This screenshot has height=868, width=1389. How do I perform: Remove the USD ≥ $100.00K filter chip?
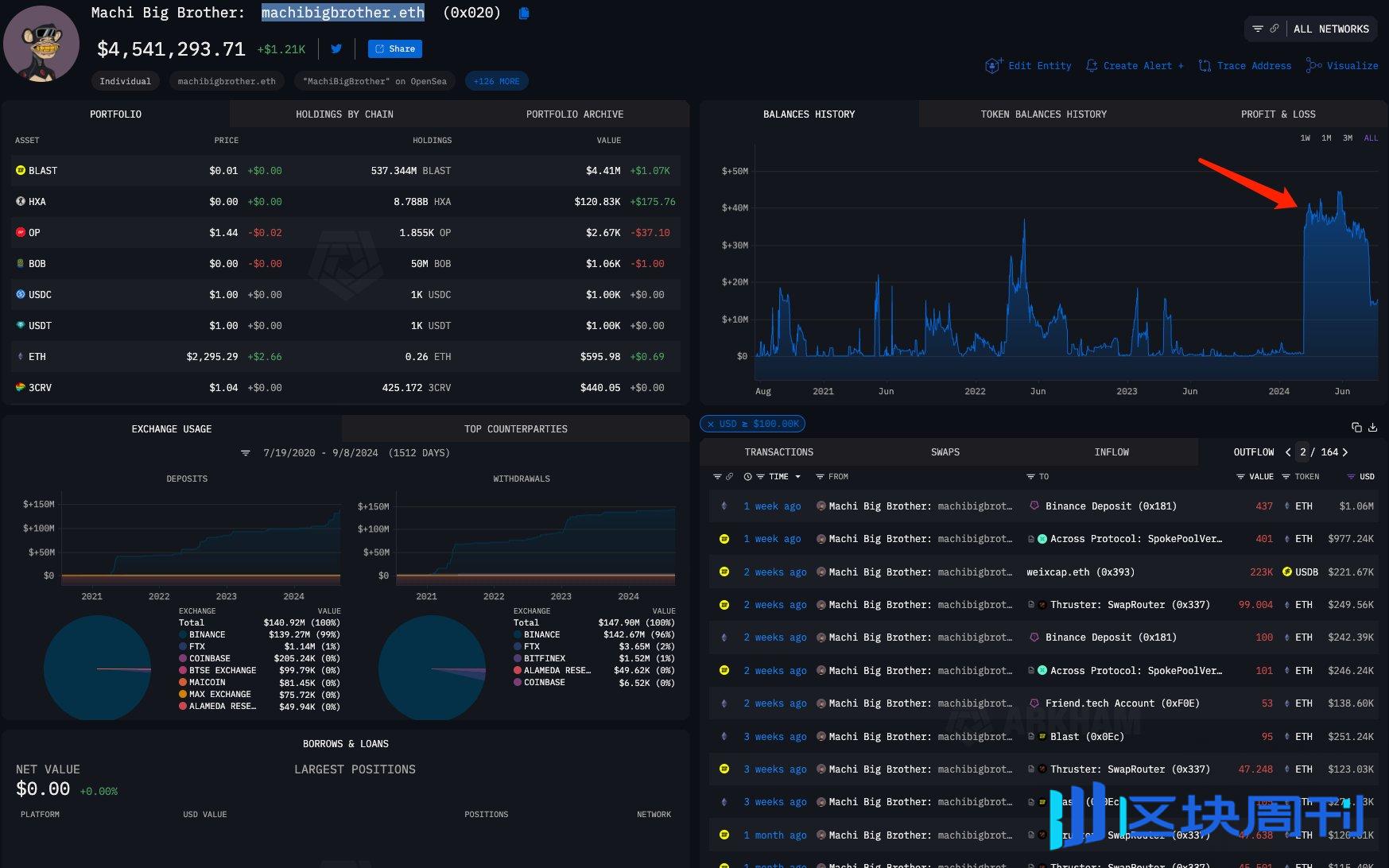click(711, 424)
